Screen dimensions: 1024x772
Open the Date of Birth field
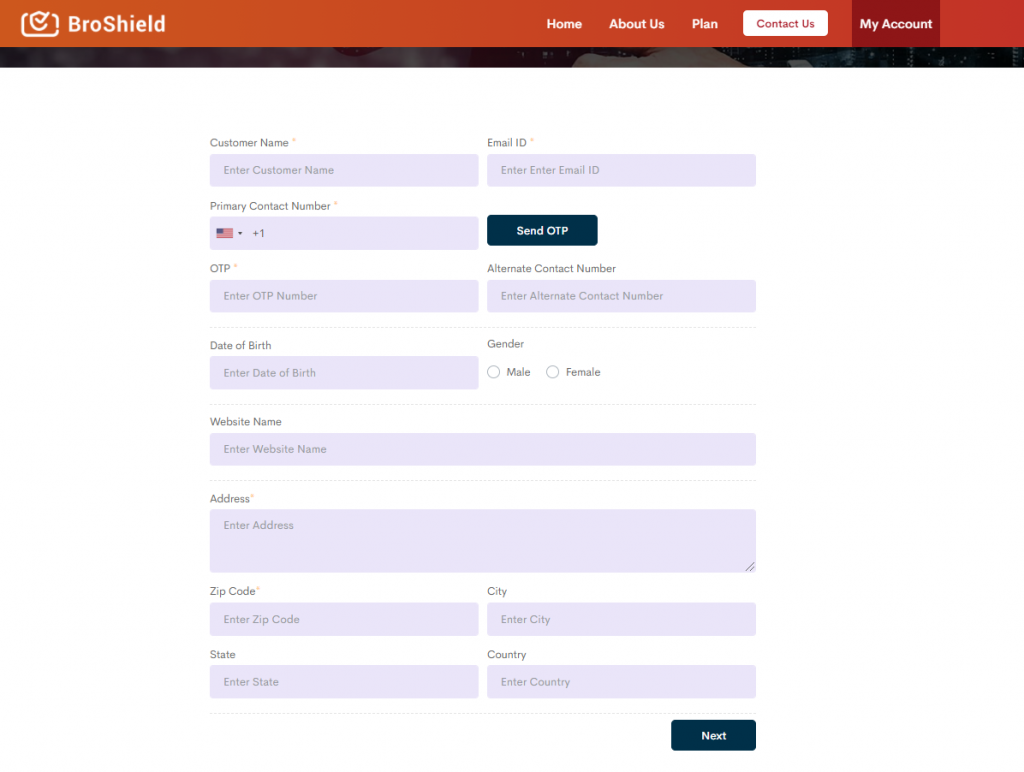pyautogui.click(x=344, y=373)
